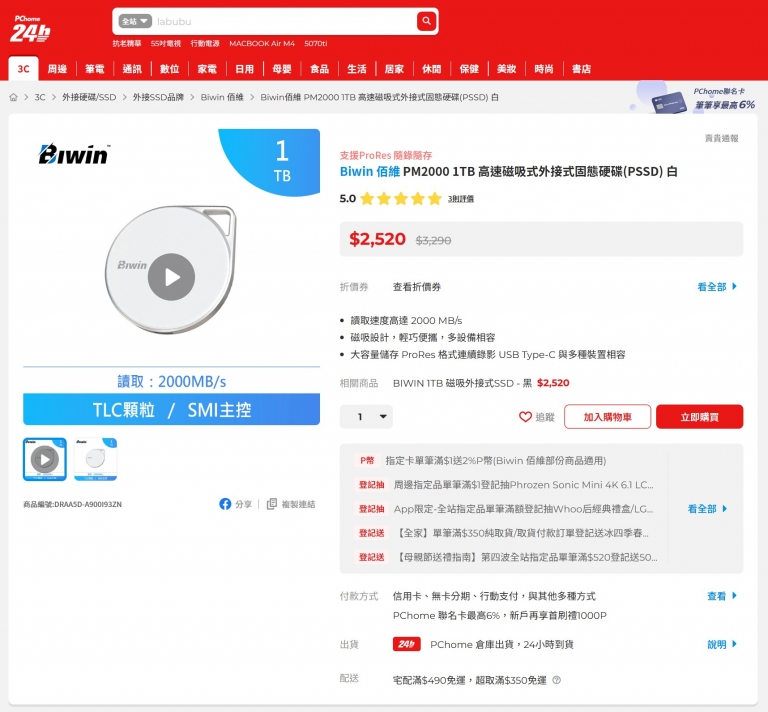Open the 全站 search scope dropdown
The height and width of the screenshot is (712, 768).
[135, 21]
